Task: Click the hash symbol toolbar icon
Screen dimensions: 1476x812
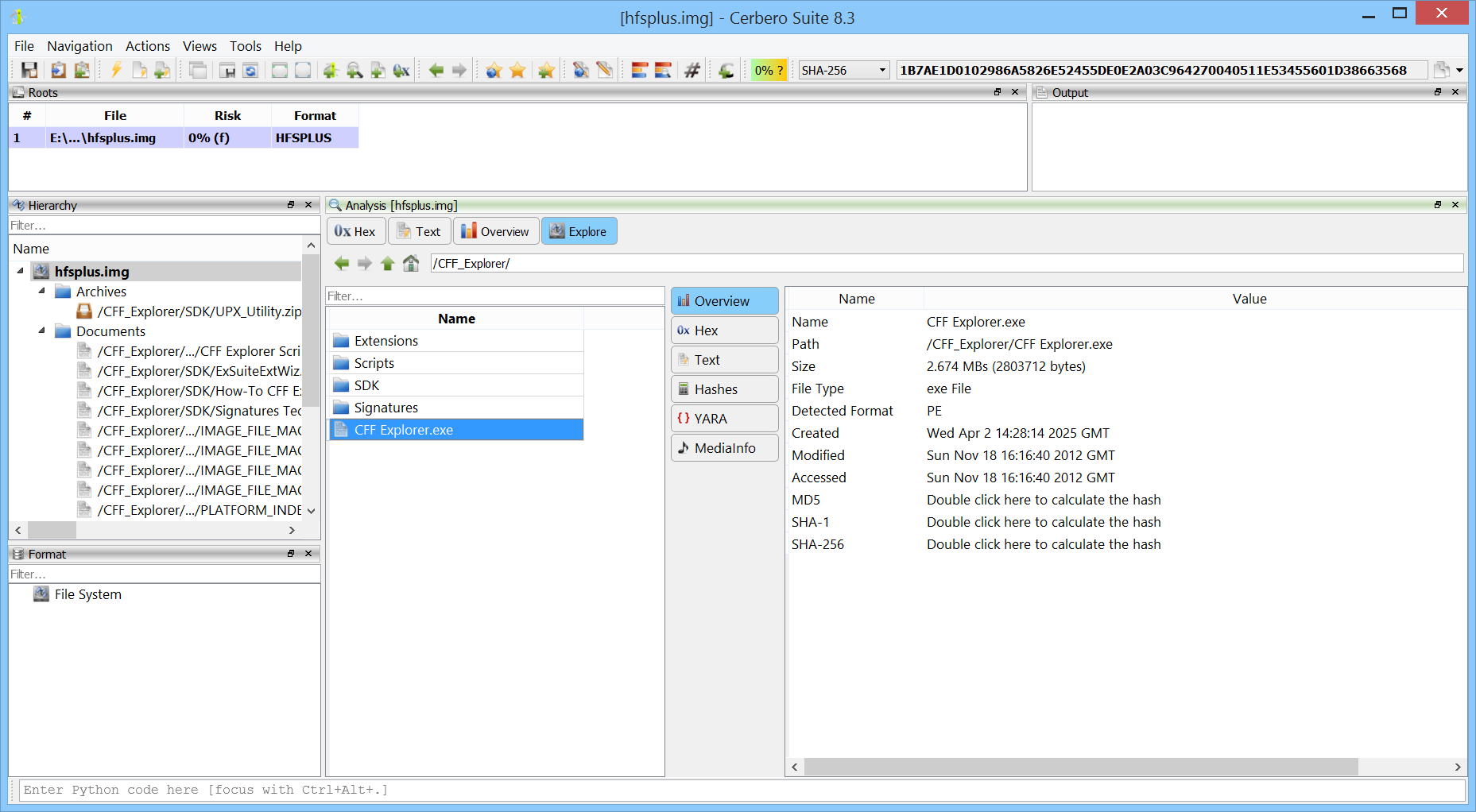Action: point(692,70)
